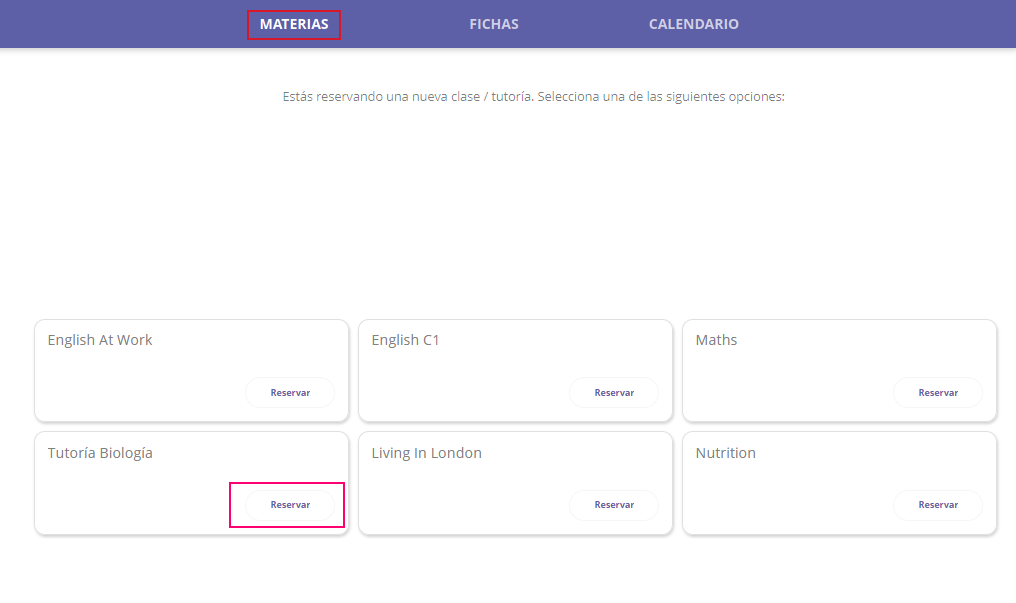Click the Nutrition title text
Viewport: 1016px width, 603px height.
coord(725,453)
